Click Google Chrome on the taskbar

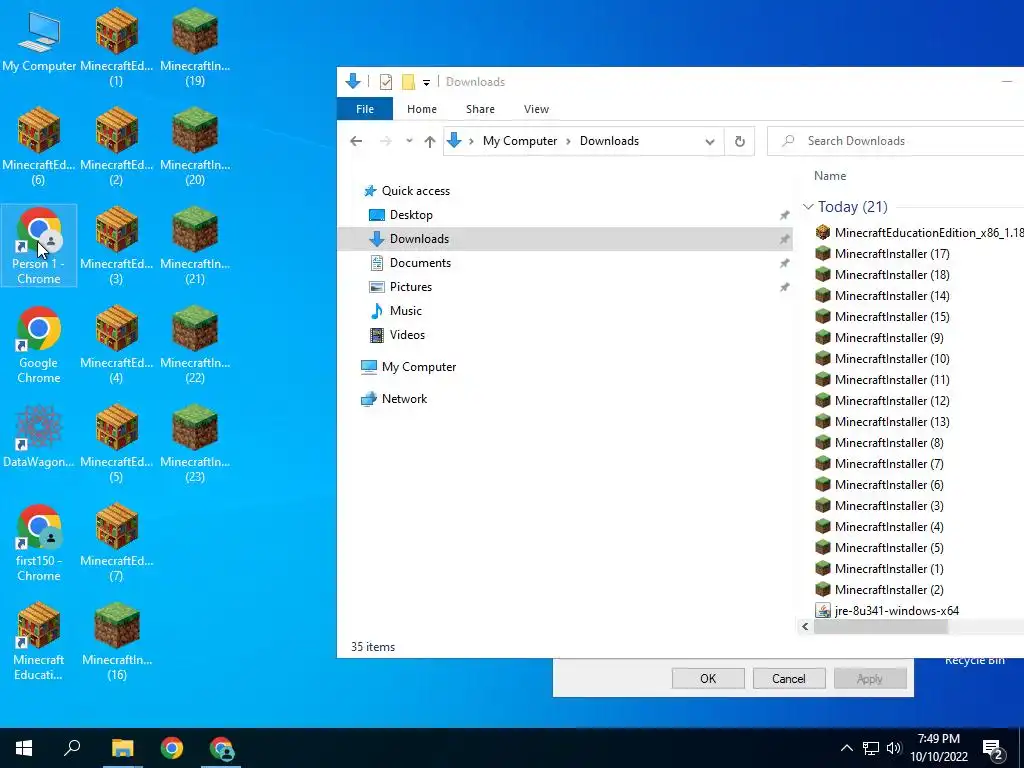coord(172,748)
